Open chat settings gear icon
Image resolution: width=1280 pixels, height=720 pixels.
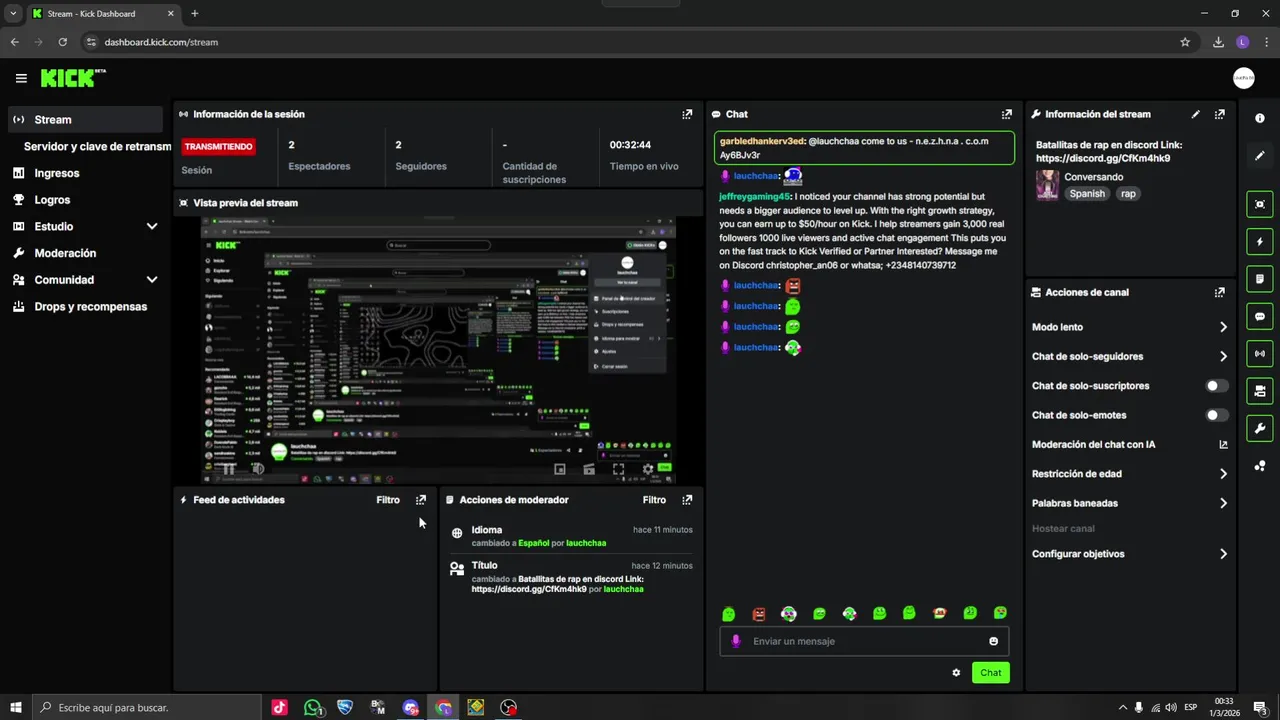(x=956, y=673)
